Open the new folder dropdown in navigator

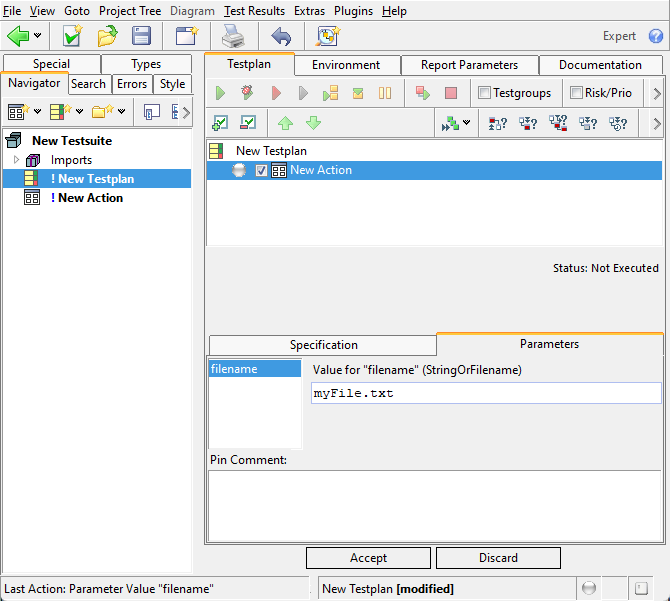(x=121, y=111)
